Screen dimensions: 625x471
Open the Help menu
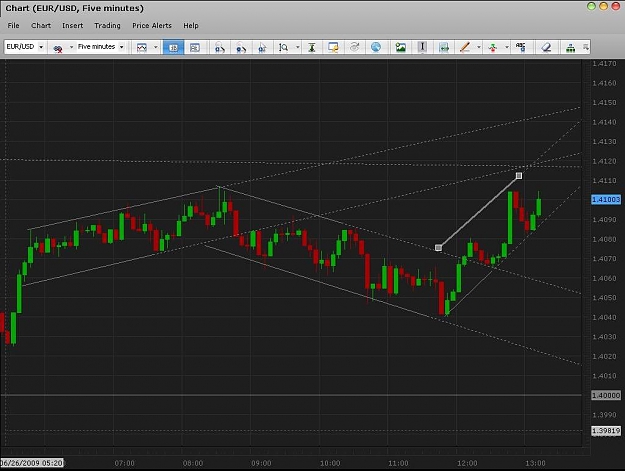(x=191, y=26)
